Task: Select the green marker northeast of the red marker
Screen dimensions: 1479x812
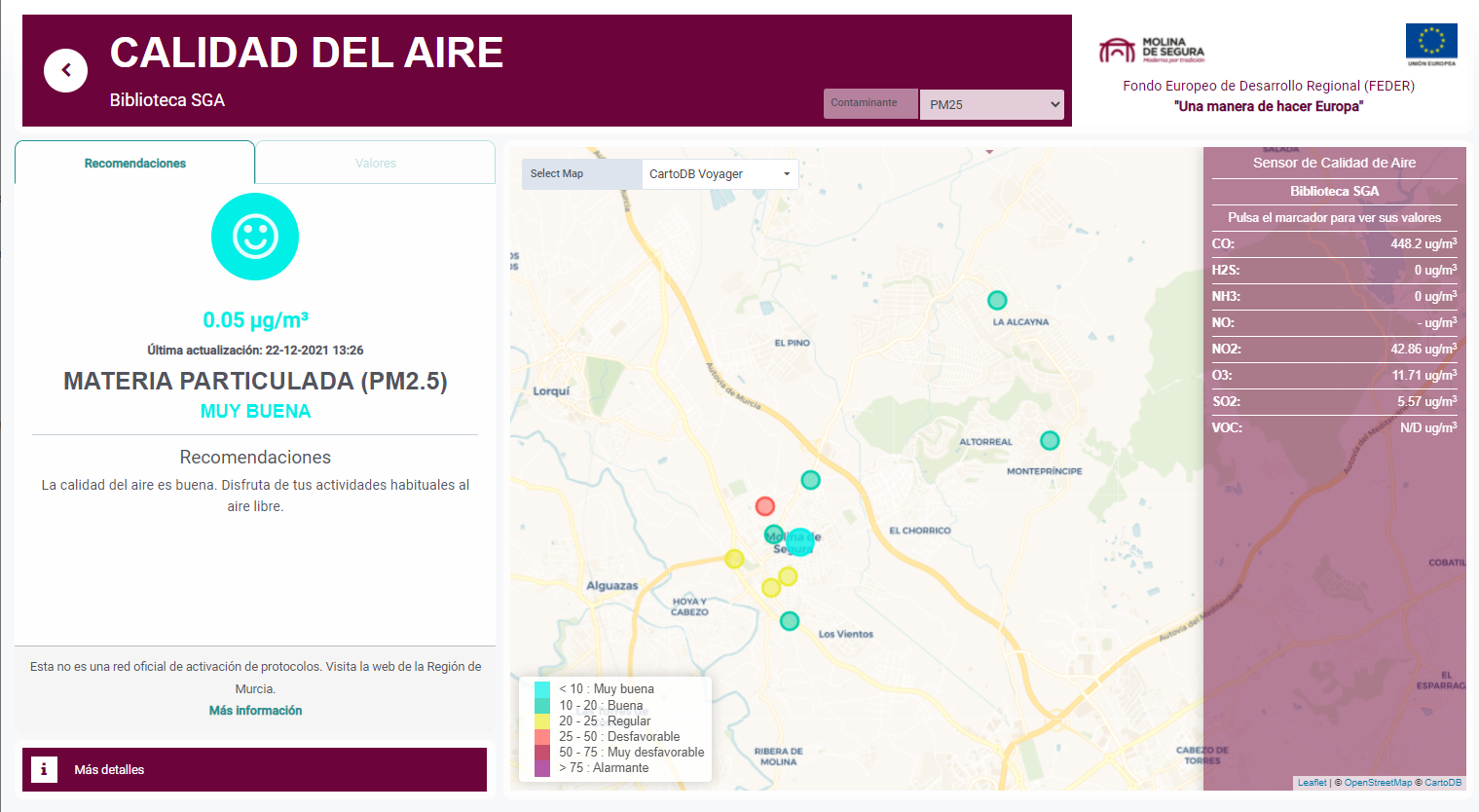Action: (x=810, y=479)
